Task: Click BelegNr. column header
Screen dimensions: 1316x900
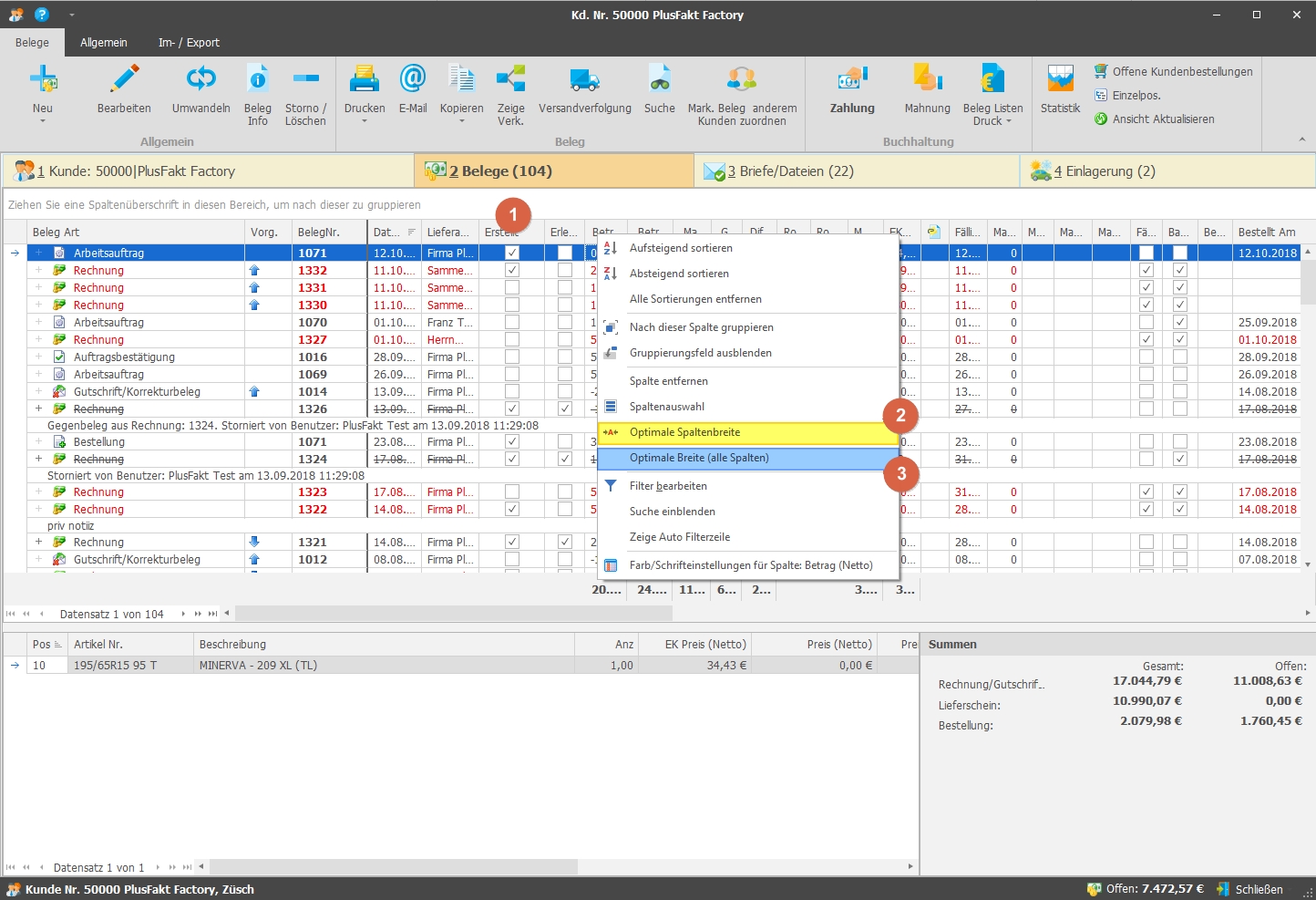Action: coord(329,232)
